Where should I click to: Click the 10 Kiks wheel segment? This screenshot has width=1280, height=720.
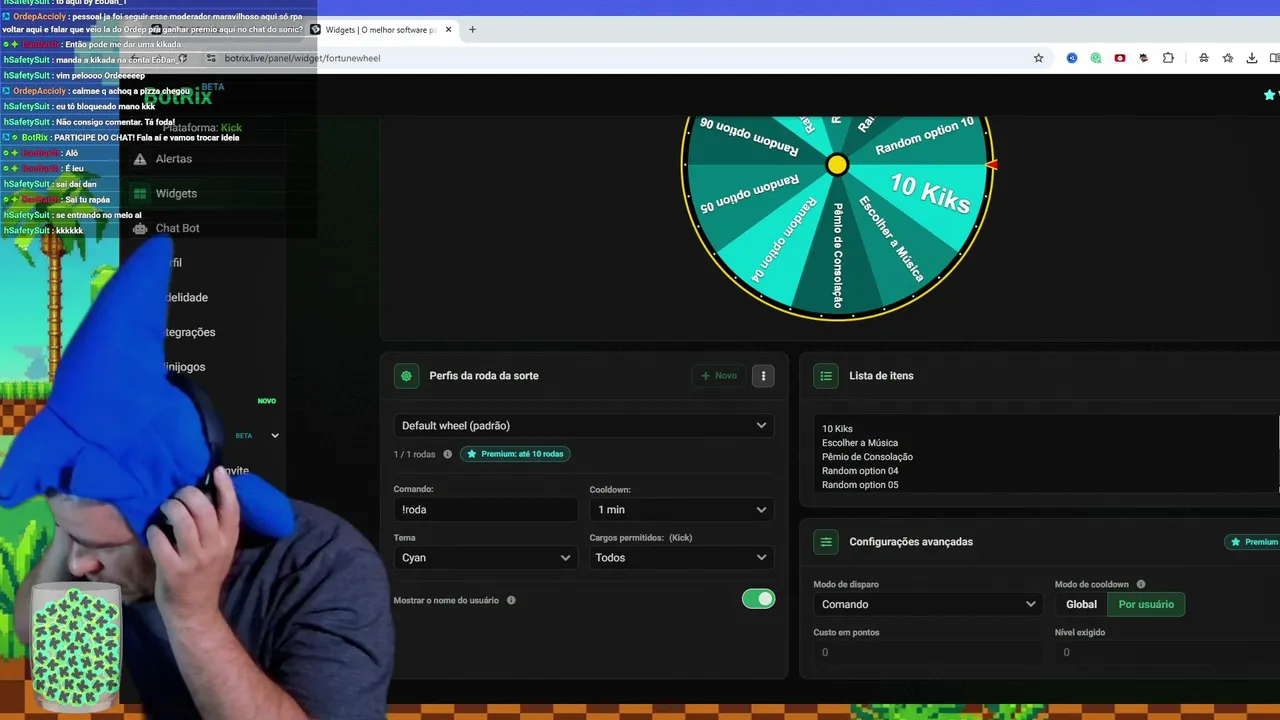(930, 192)
